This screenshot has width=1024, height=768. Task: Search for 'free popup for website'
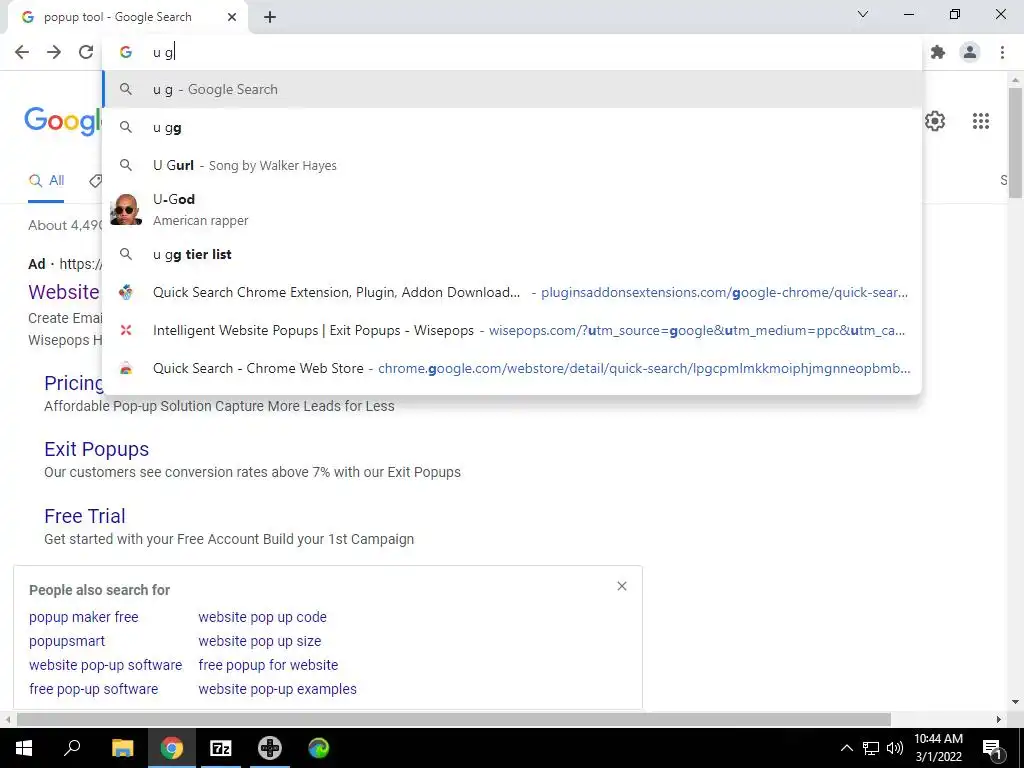click(x=268, y=665)
